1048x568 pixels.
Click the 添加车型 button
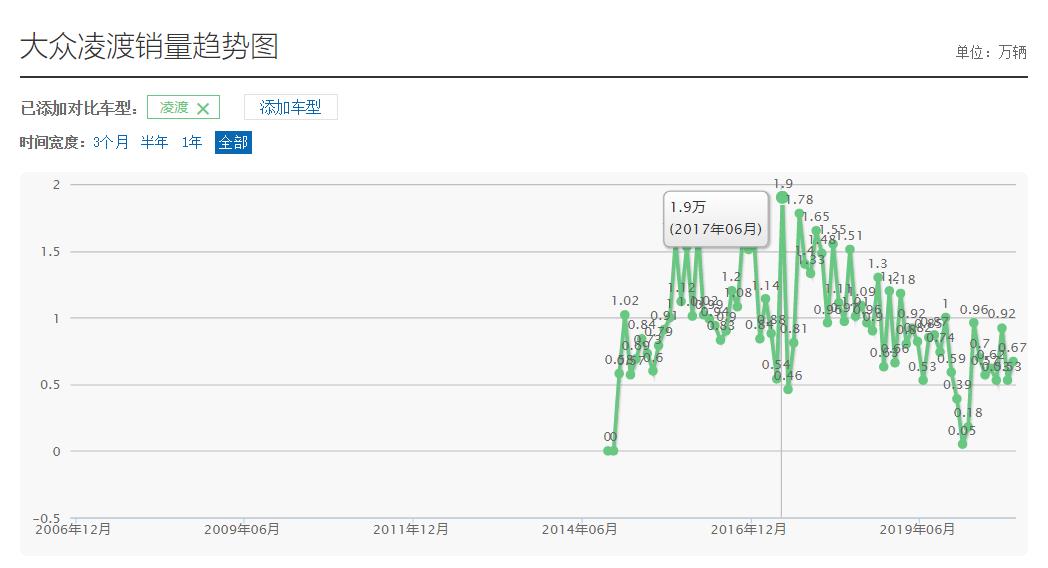pos(291,108)
